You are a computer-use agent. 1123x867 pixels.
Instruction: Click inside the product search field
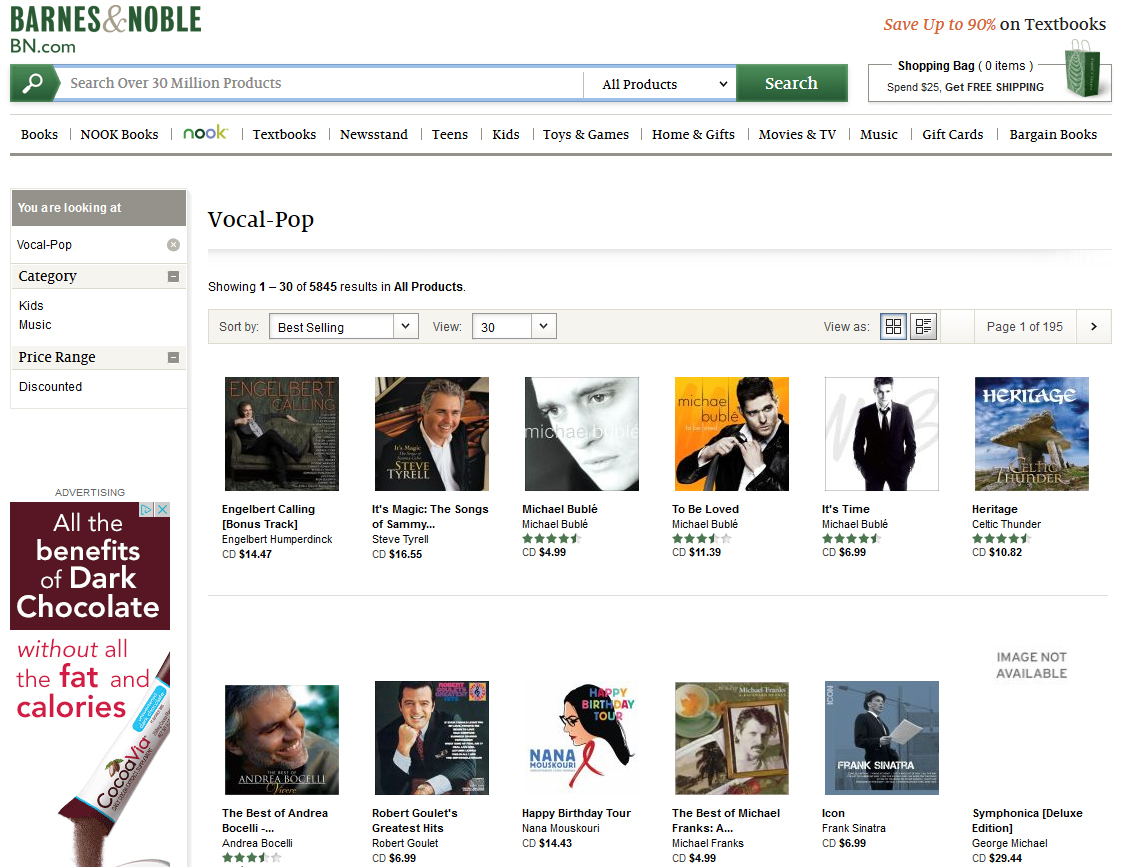[x=300, y=83]
